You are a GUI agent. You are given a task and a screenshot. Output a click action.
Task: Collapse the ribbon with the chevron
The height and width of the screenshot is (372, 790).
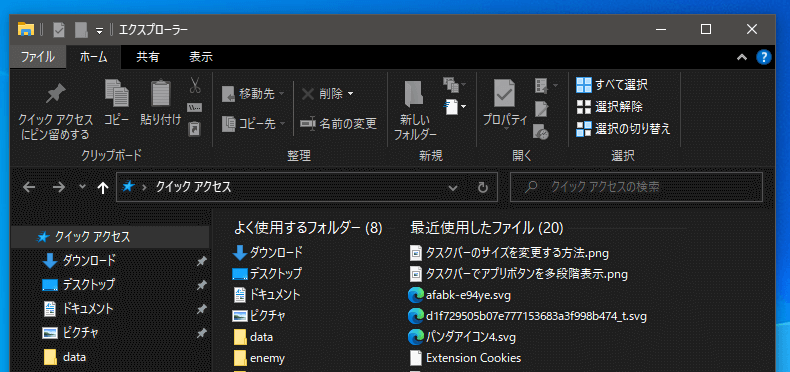pyautogui.click(x=742, y=57)
